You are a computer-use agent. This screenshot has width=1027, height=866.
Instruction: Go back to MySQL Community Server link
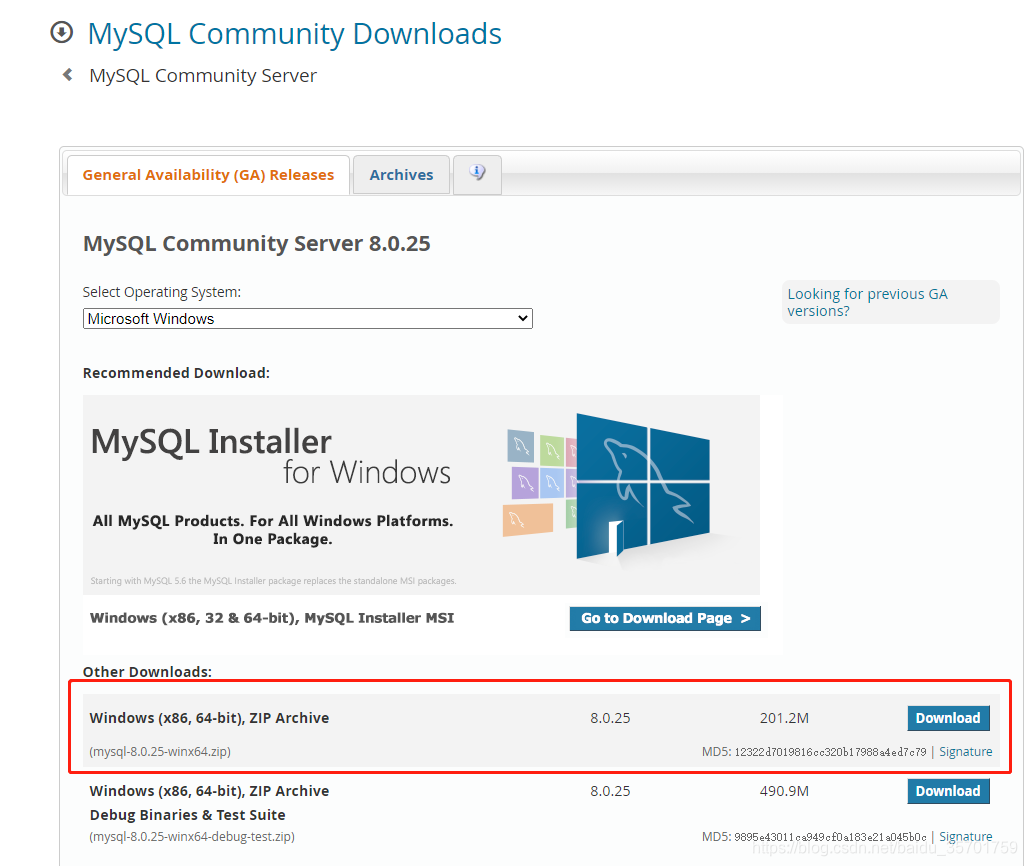click(203, 75)
